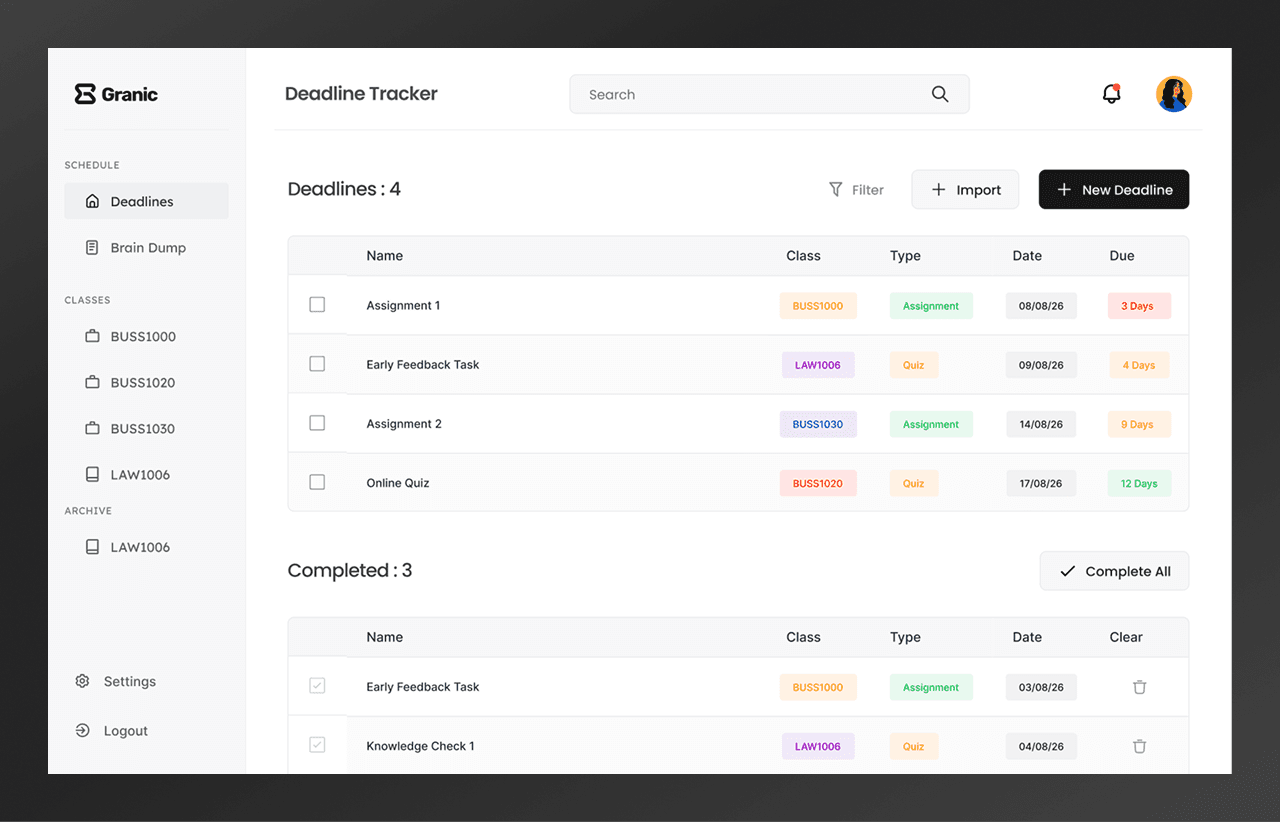Delete Knowledge Check 1 via trash icon
1280x822 pixels.
click(1139, 746)
